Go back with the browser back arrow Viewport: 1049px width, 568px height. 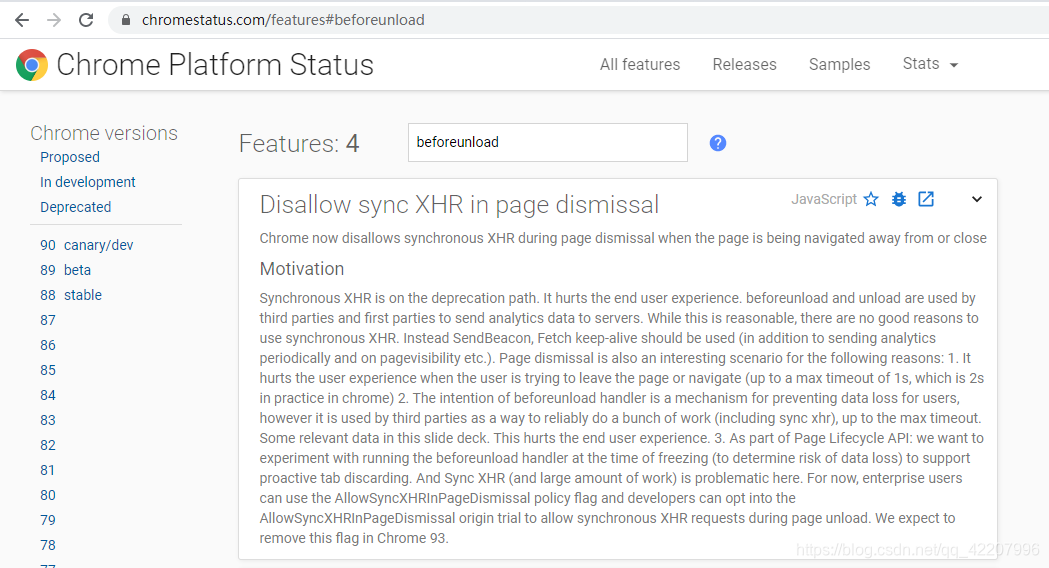(22, 20)
